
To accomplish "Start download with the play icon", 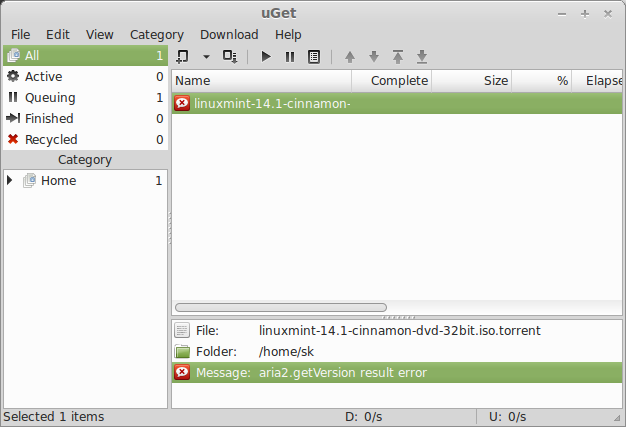I will pyautogui.click(x=266, y=57).
